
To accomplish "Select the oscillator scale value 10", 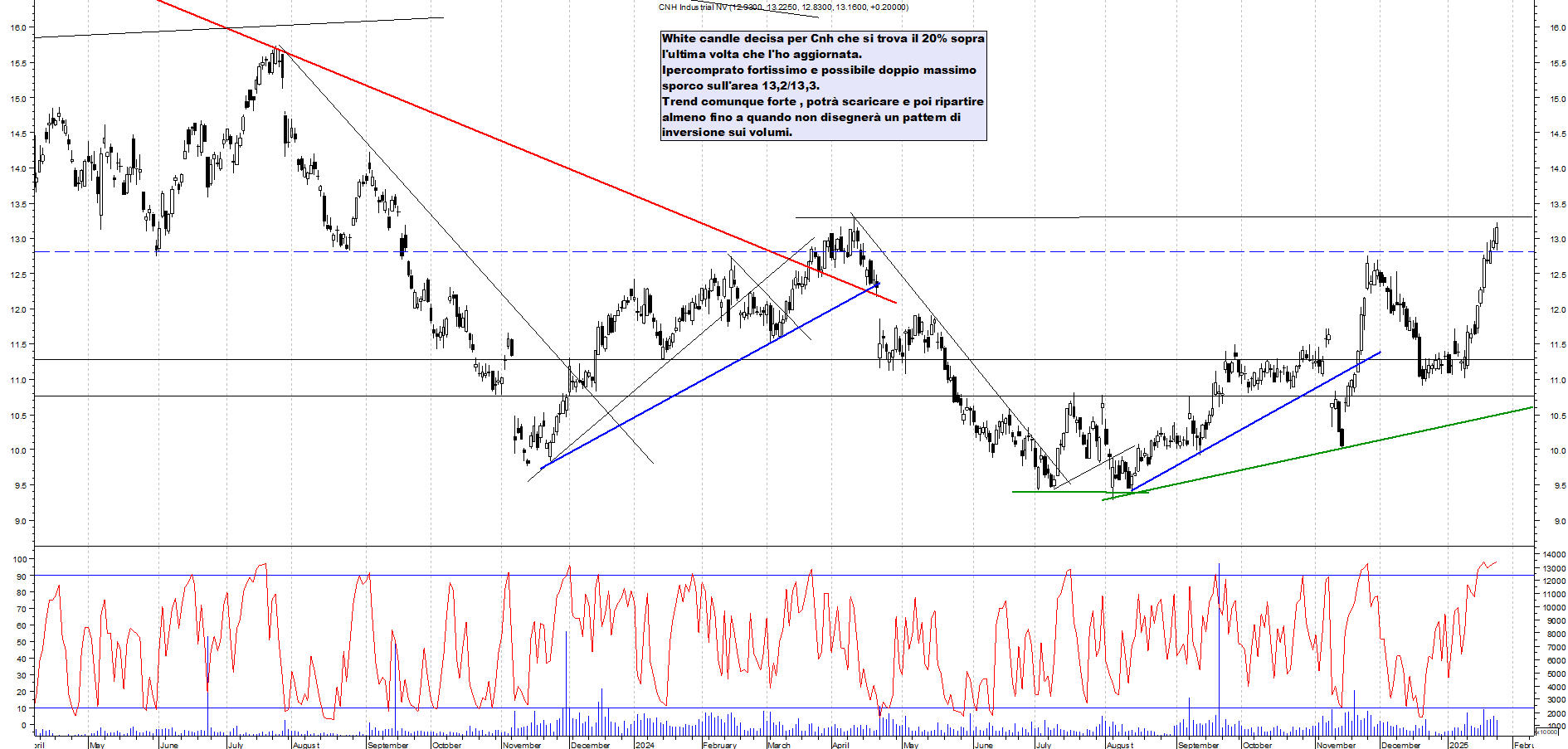I will pyautogui.click(x=22, y=708).
